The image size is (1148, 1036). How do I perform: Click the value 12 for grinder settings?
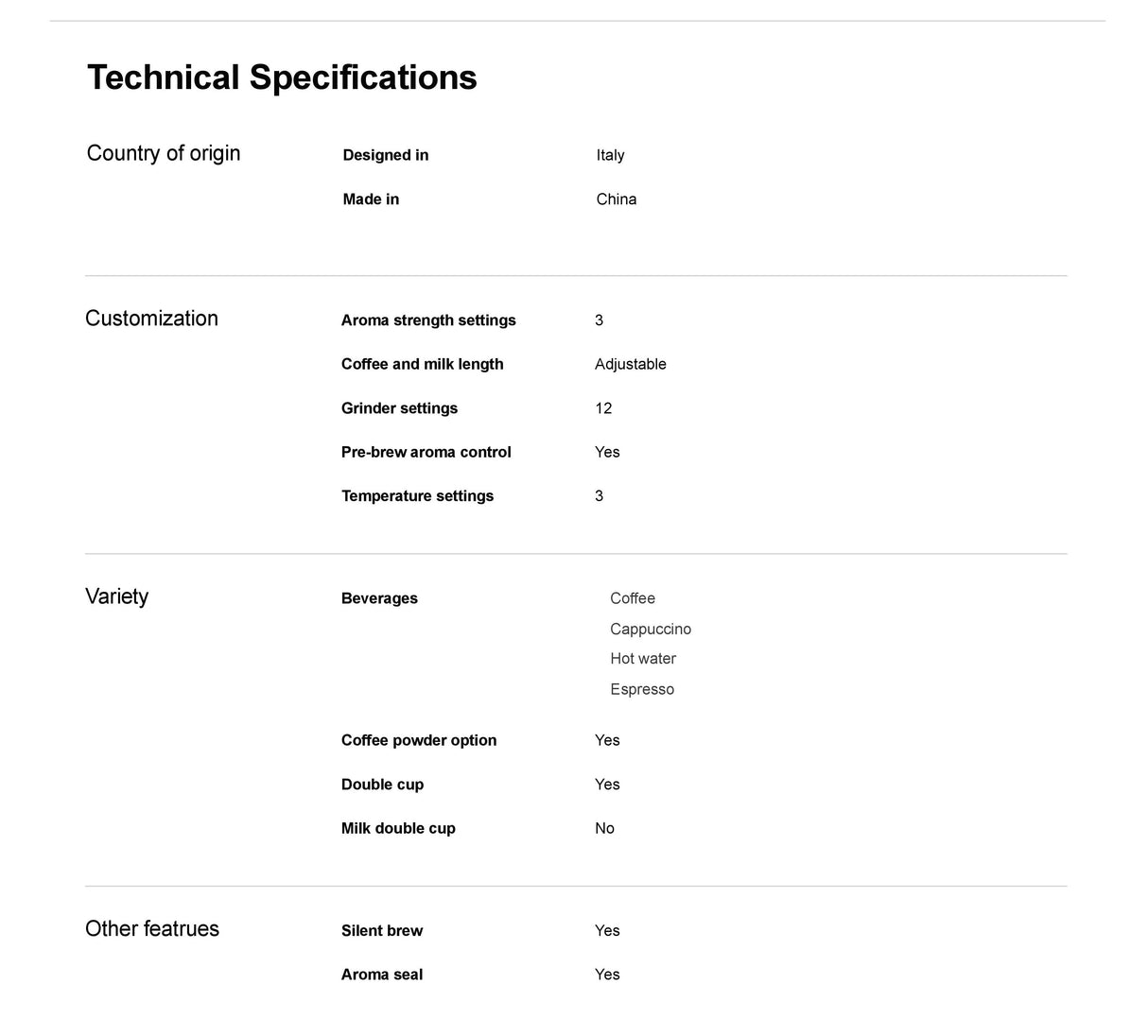click(x=603, y=408)
